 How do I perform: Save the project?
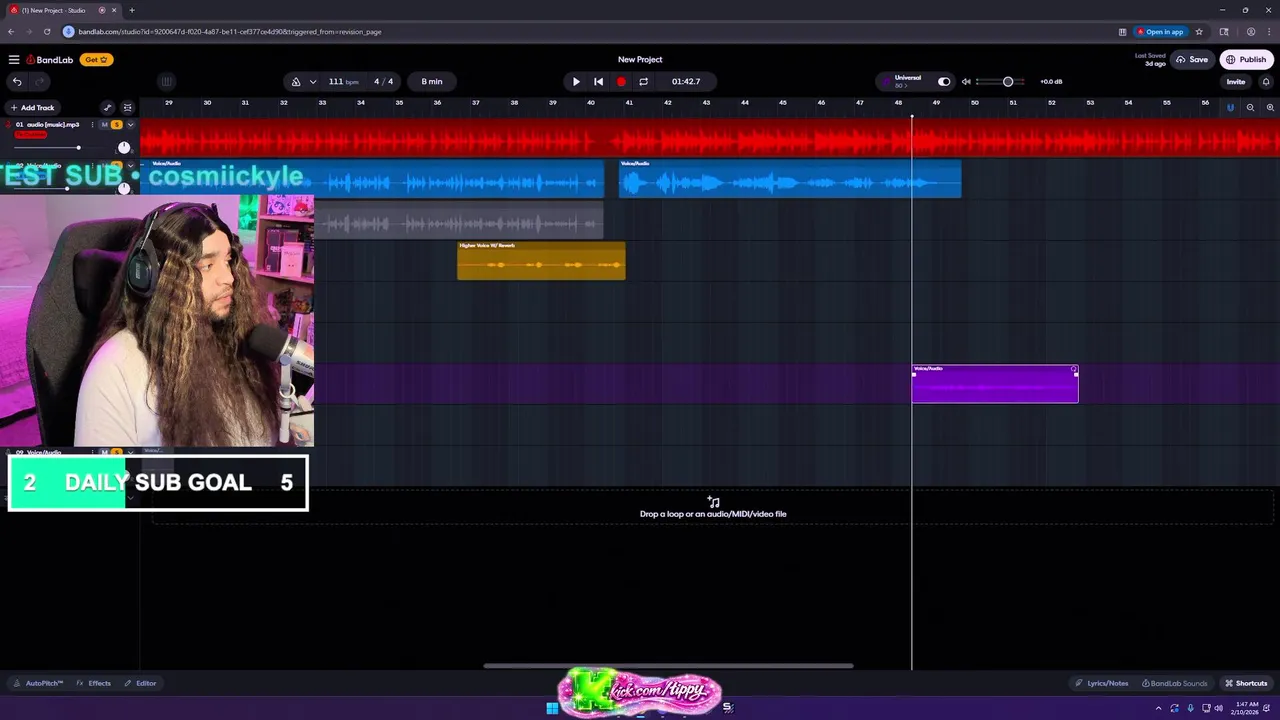(x=1192, y=60)
